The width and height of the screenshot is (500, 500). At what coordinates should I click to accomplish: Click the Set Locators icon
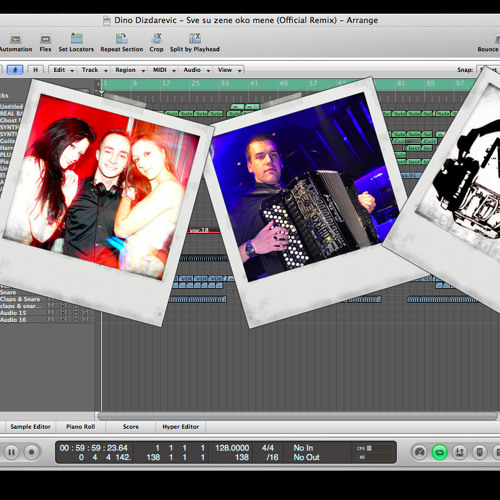[77, 38]
